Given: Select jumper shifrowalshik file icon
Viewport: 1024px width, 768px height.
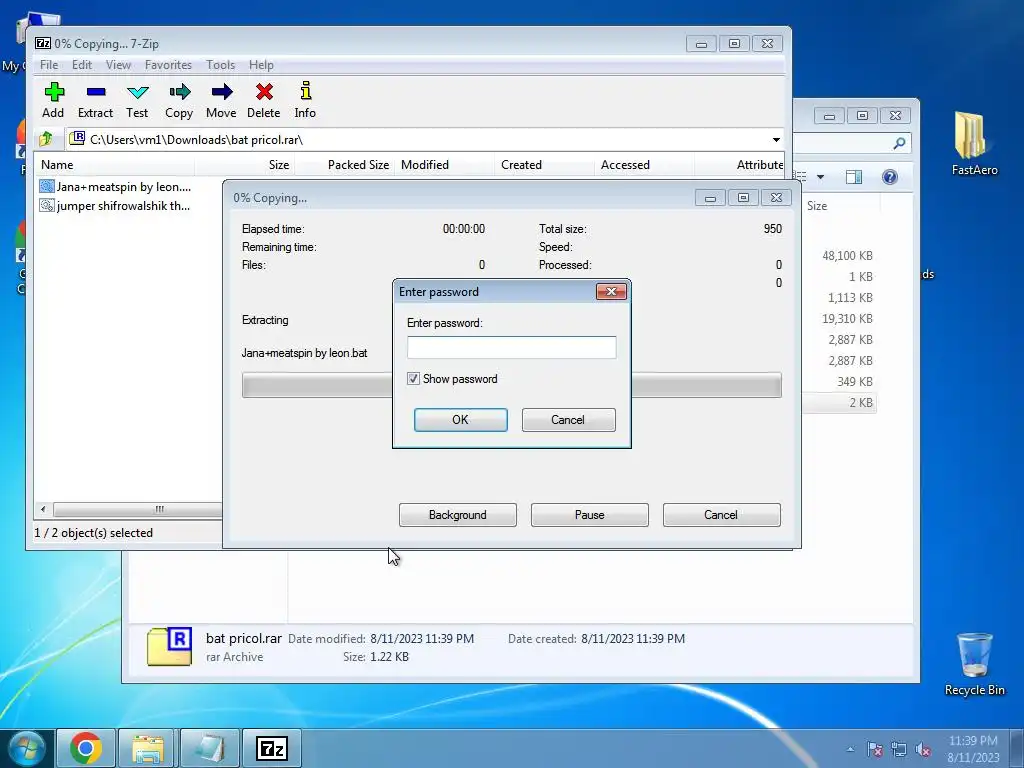Looking at the screenshot, I should [x=46, y=206].
